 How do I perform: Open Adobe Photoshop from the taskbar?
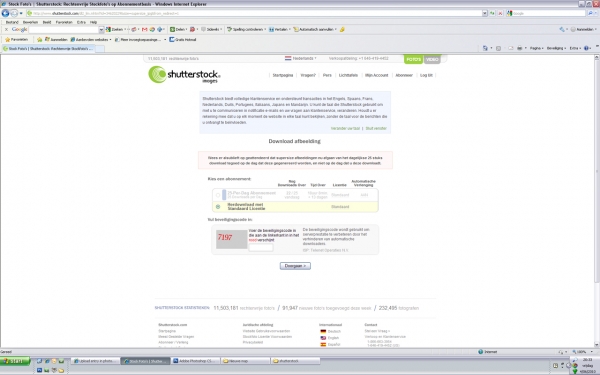tap(195, 361)
